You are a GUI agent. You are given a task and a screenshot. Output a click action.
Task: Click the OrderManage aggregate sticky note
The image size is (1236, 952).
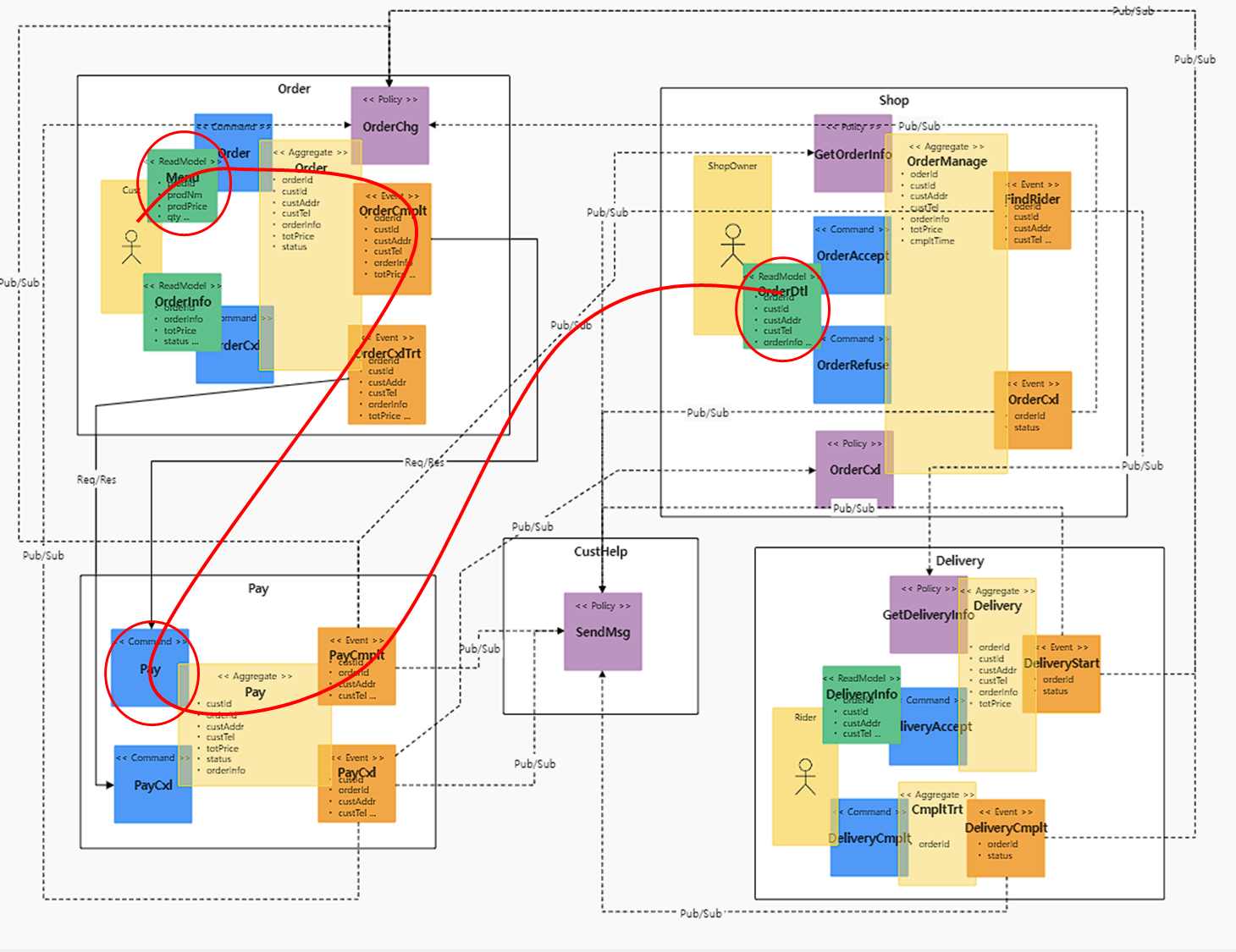click(x=946, y=303)
